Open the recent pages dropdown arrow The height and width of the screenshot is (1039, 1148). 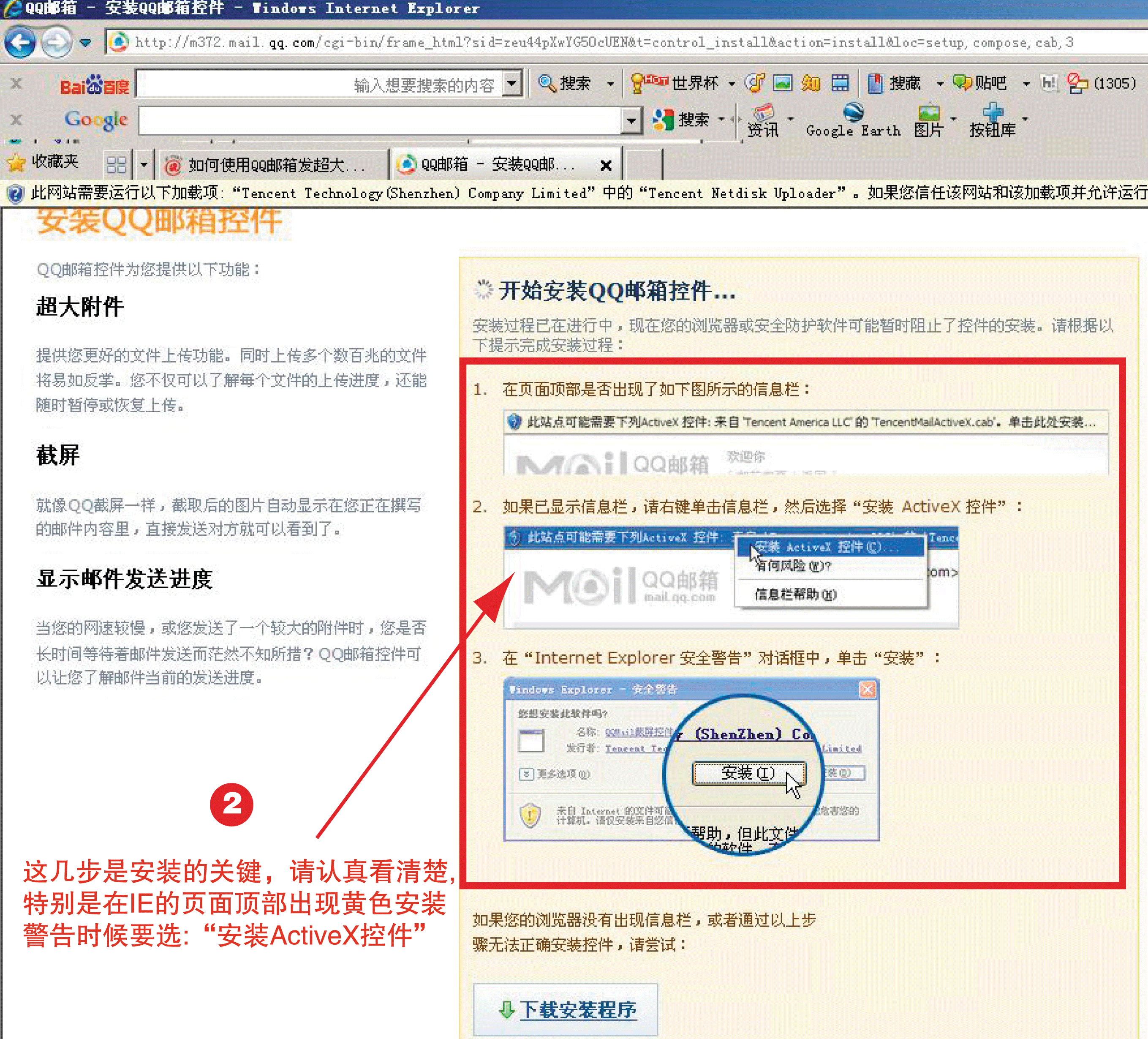pos(86,43)
